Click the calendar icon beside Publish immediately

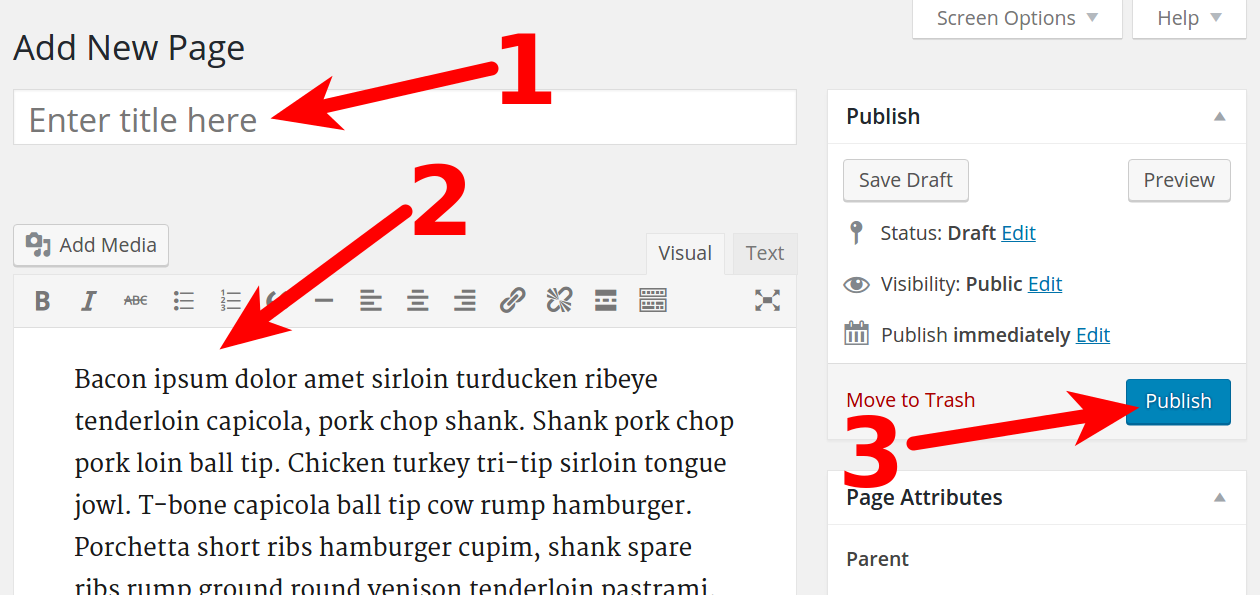(856, 334)
